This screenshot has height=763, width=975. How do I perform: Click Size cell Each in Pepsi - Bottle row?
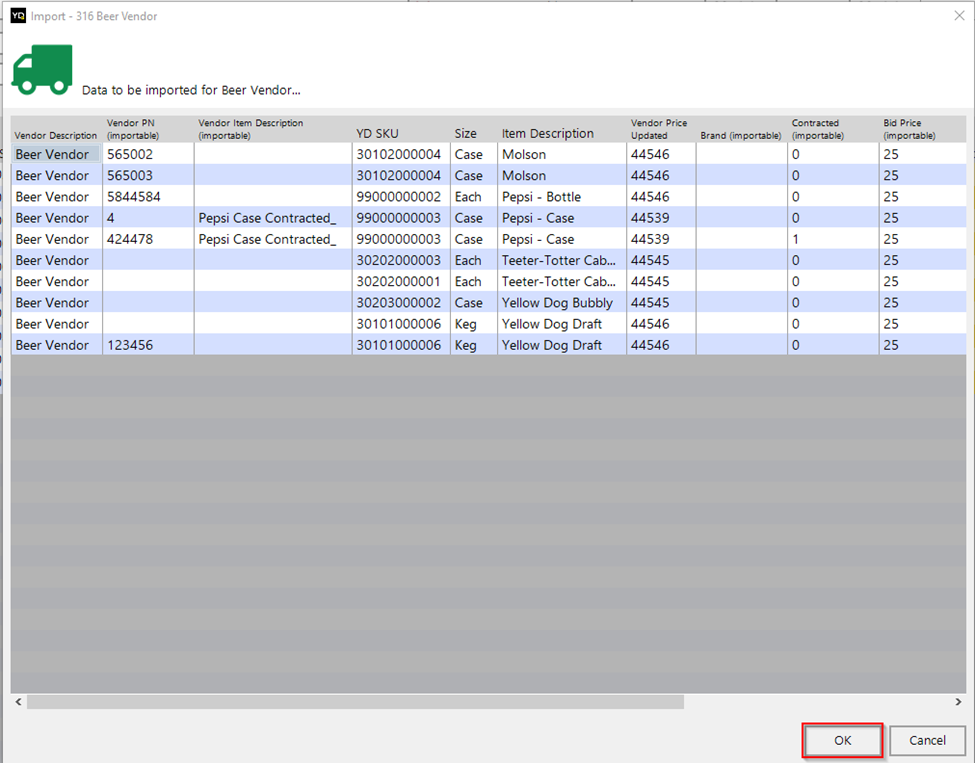pos(474,197)
